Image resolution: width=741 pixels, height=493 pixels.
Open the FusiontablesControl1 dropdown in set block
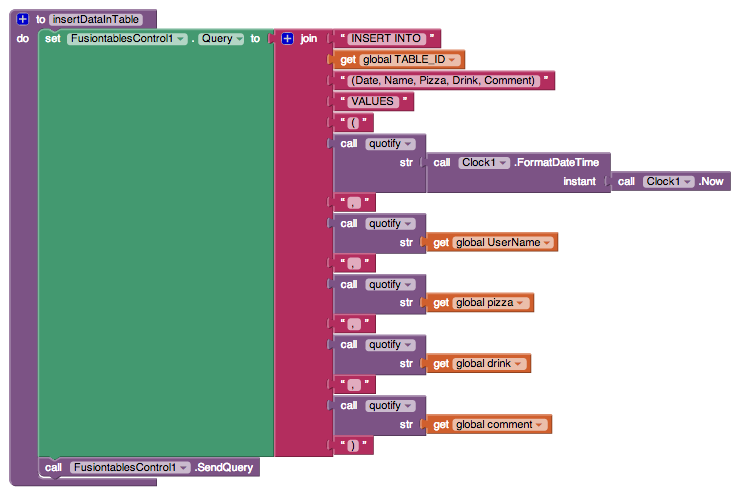click(127, 38)
